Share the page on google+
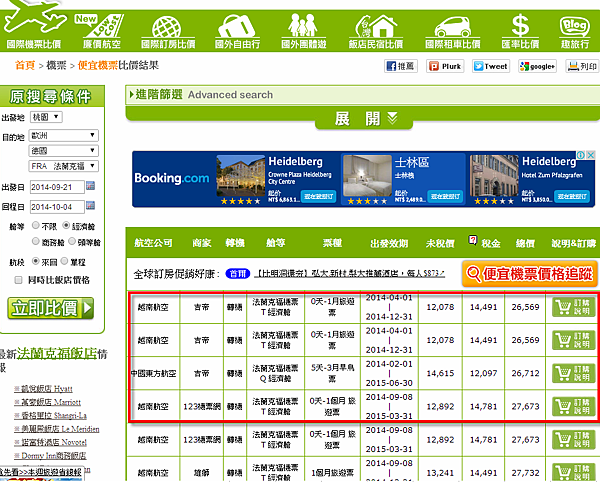This screenshot has height=482, width=600. [x=537, y=66]
